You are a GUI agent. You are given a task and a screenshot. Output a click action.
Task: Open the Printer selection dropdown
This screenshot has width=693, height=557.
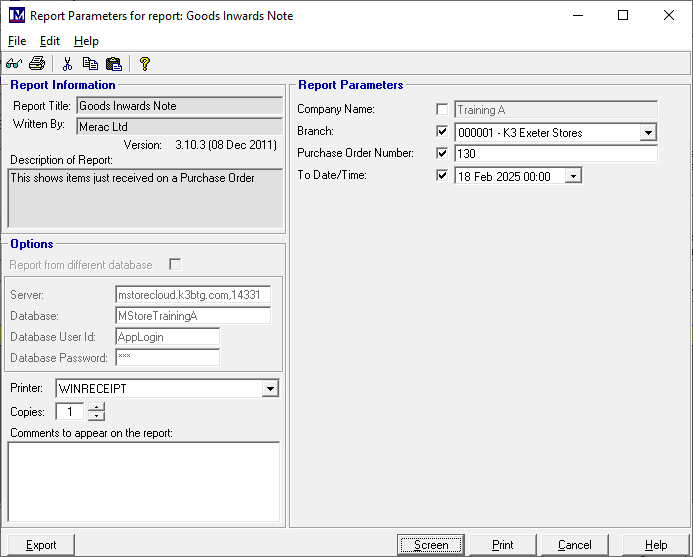point(269,388)
